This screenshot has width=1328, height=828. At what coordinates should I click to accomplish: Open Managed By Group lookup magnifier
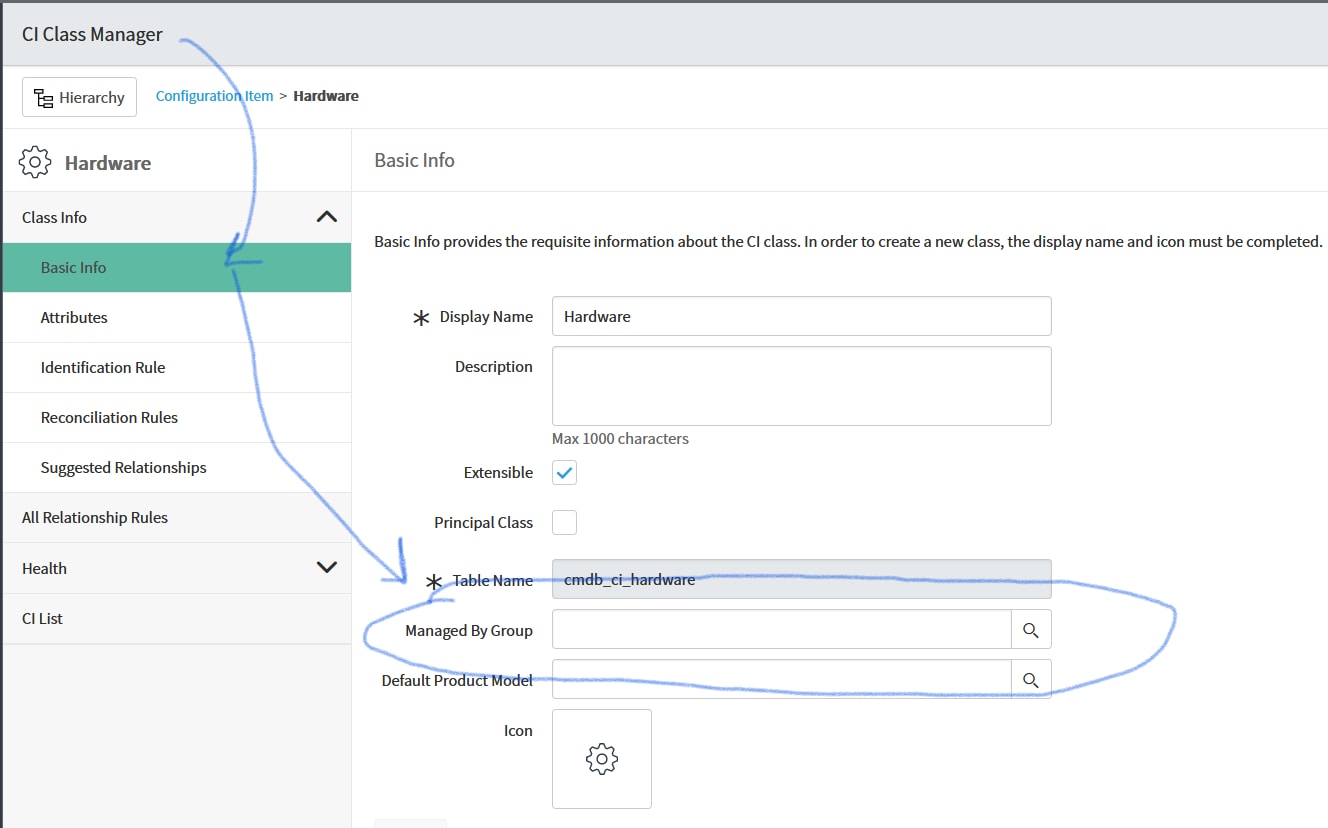coord(1031,629)
